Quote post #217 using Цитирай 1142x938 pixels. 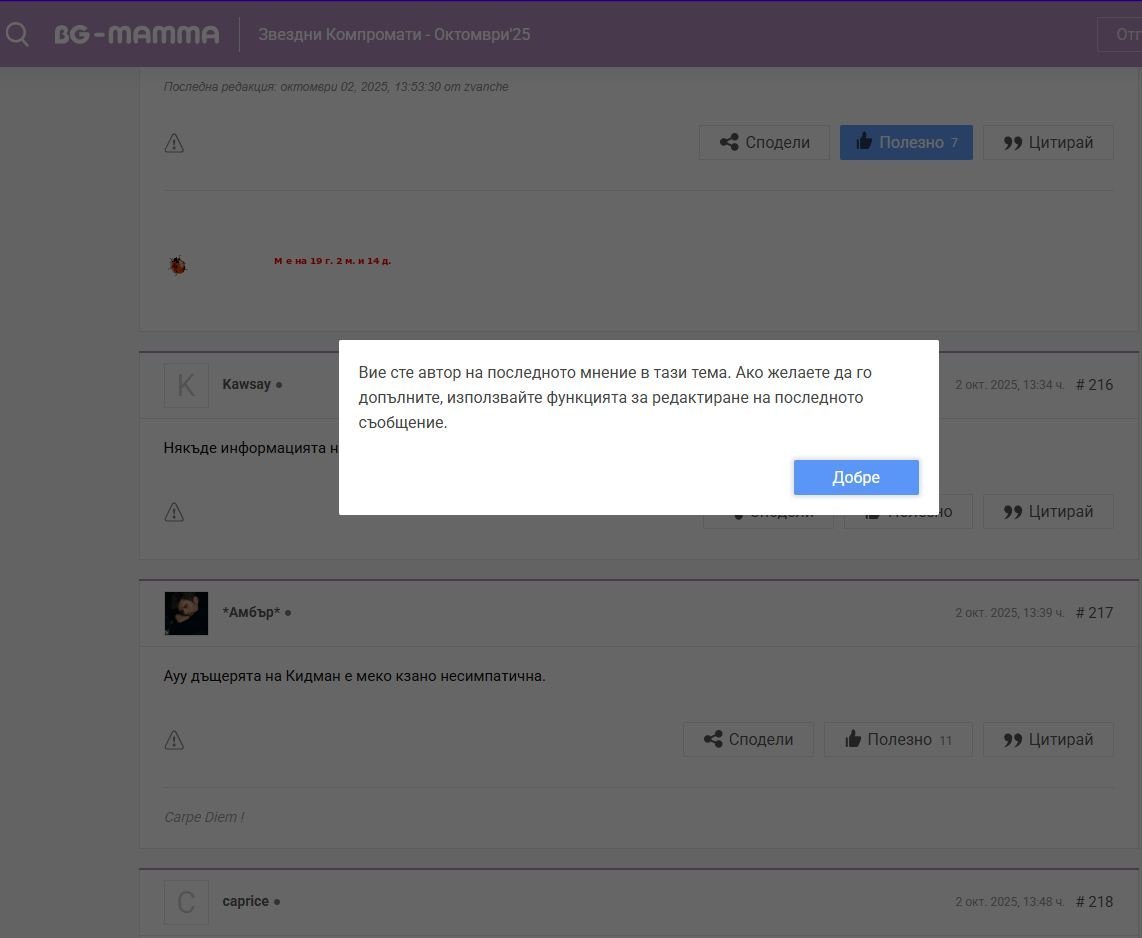click(x=1048, y=740)
